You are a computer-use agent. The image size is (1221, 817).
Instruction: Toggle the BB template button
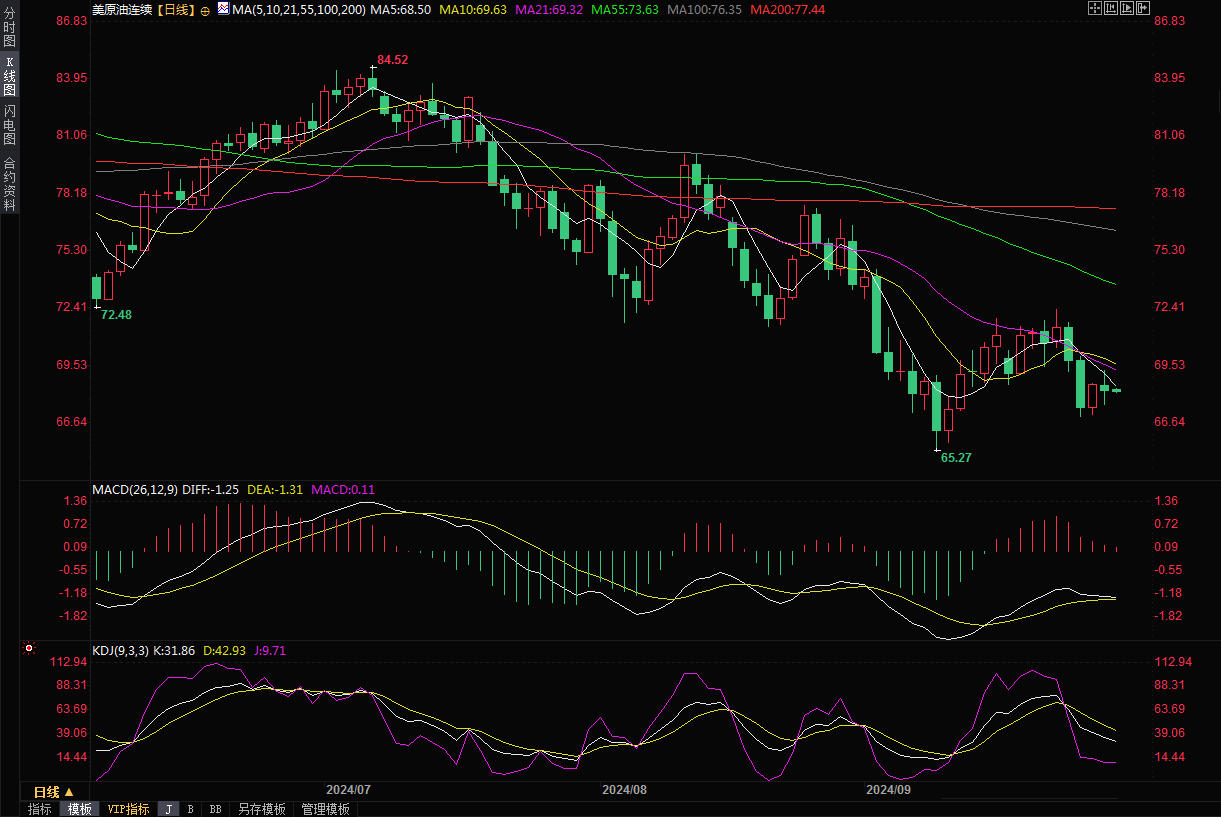(x=215, y=809)
